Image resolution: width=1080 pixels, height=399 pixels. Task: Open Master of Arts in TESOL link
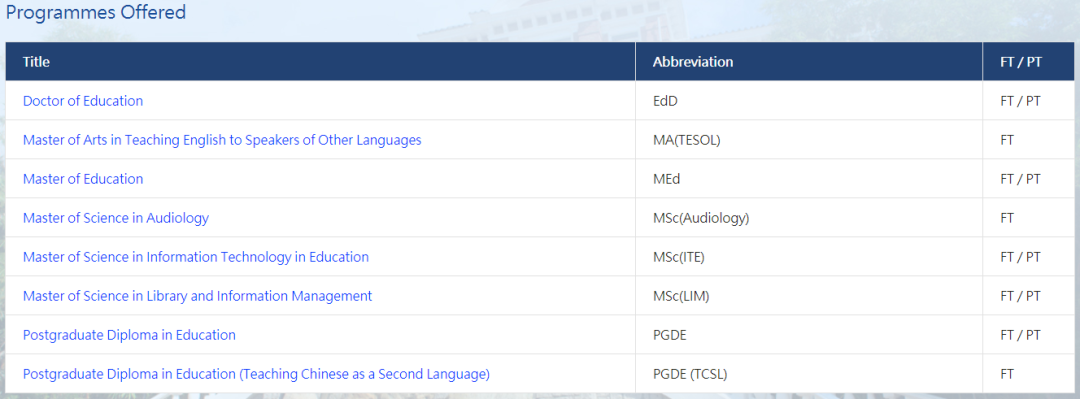(x=222, y=140)
